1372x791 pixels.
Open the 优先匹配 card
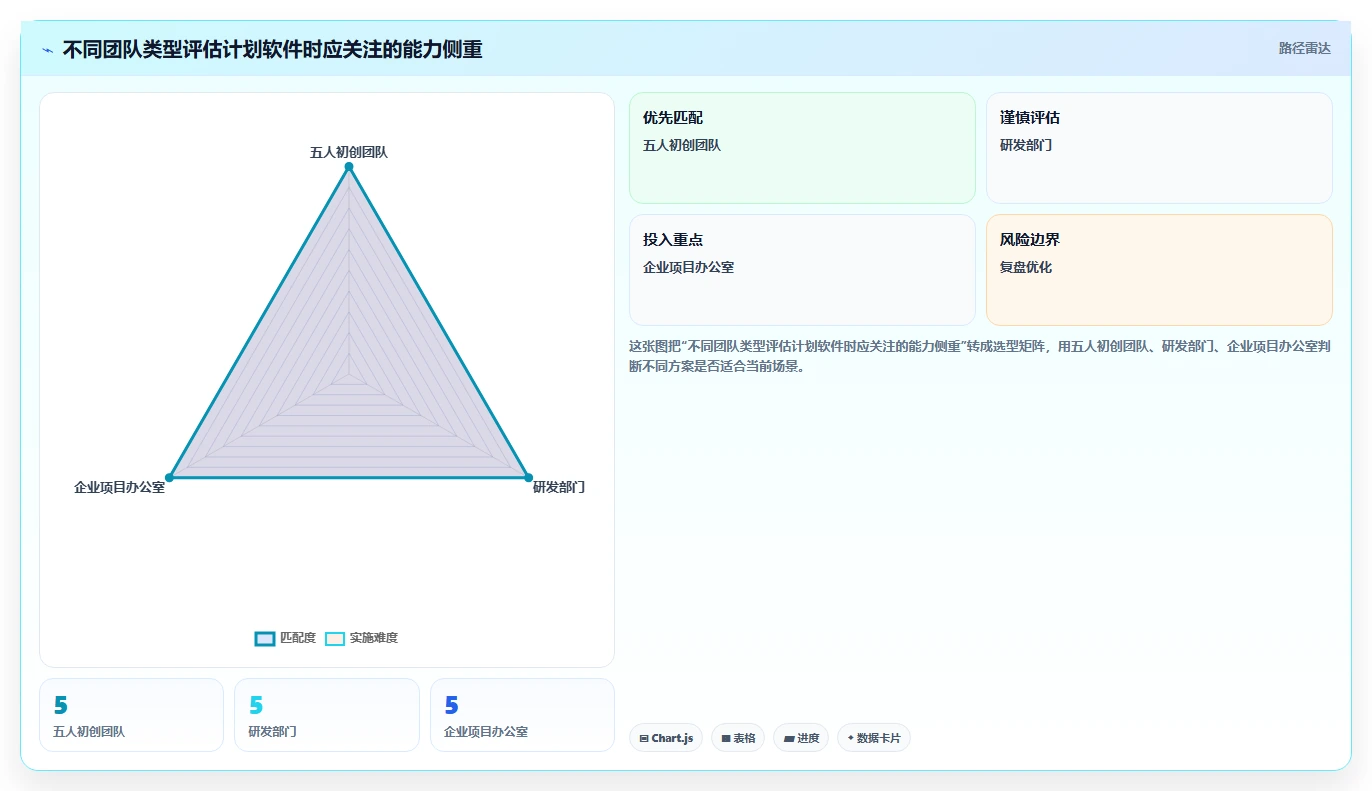click(x=802, y=148)
